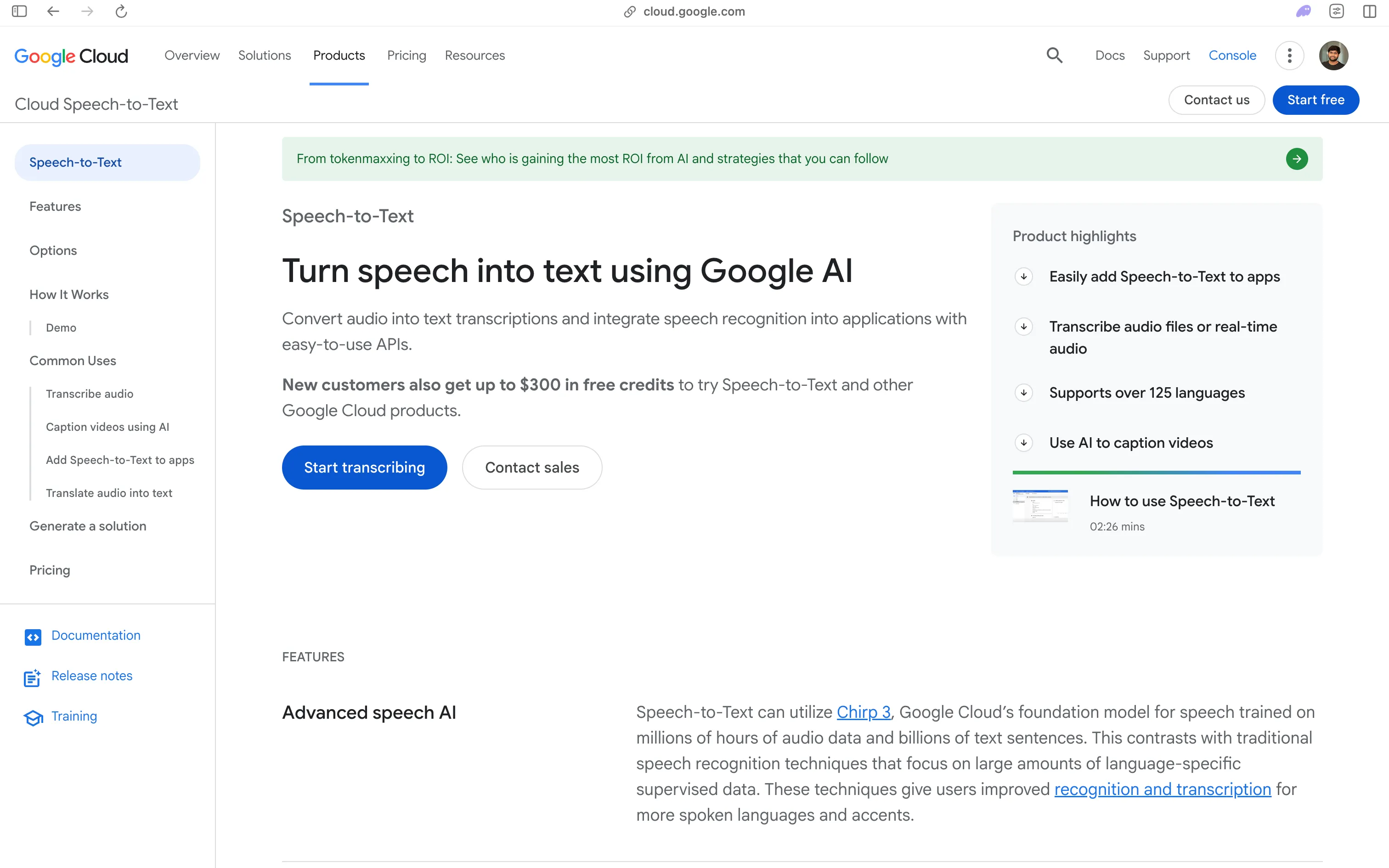Screen dimensions: 1389x868
Task: Open the Solutions nav menu
Action: [265, 56]
